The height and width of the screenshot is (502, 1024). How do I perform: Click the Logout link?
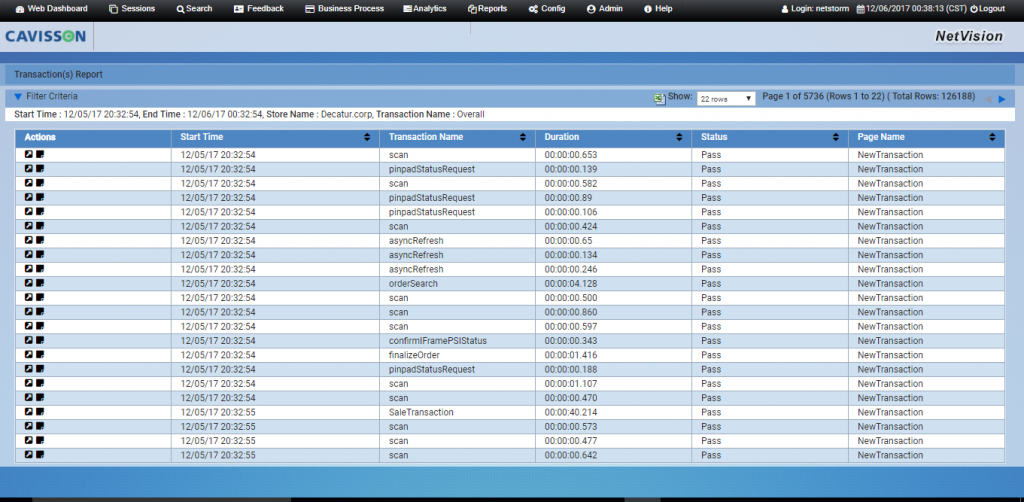click(987, 8)
